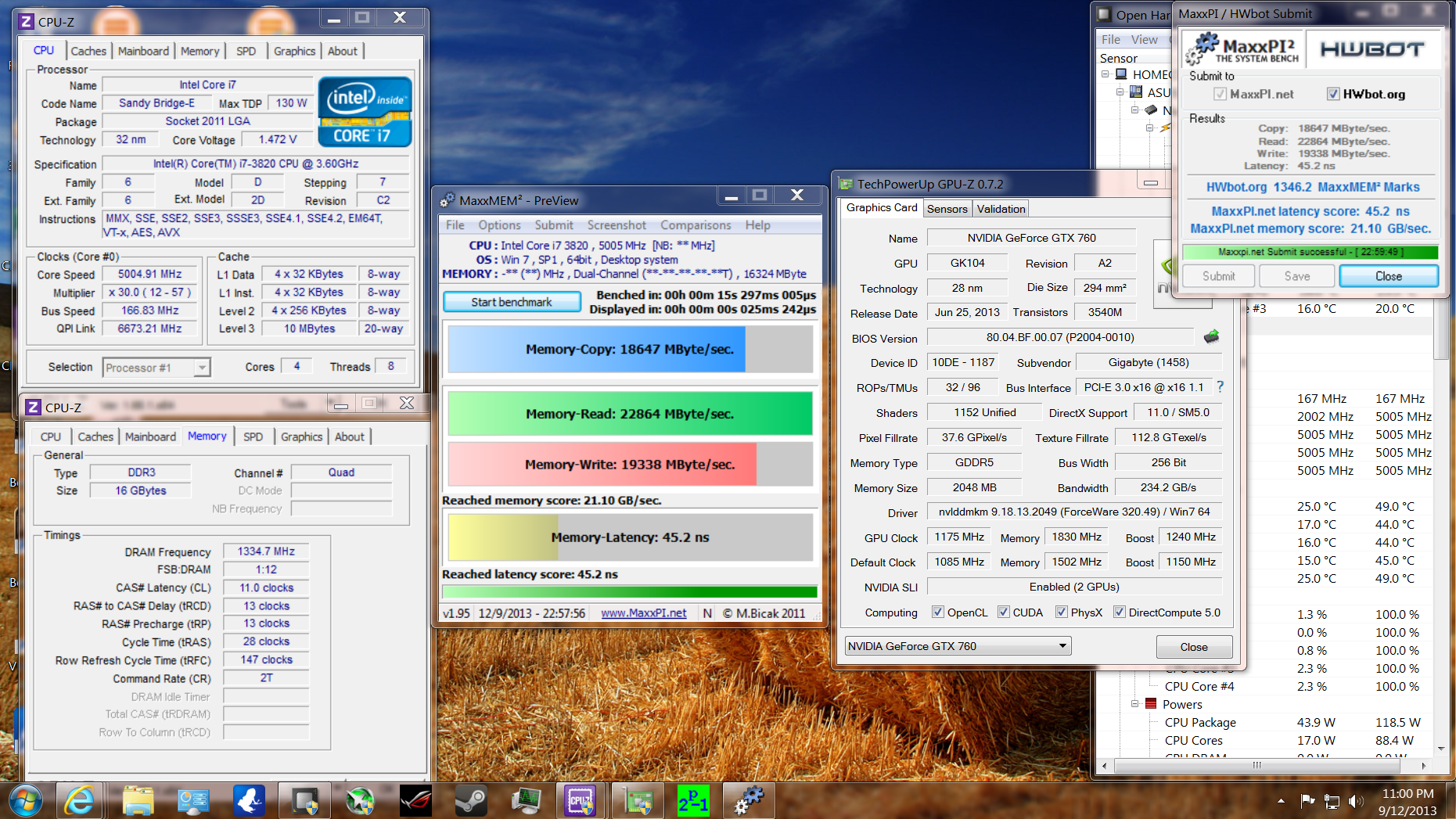Click the chip with shield taskbar icon
Screen dimensions: 1456x819
(304, 800)
